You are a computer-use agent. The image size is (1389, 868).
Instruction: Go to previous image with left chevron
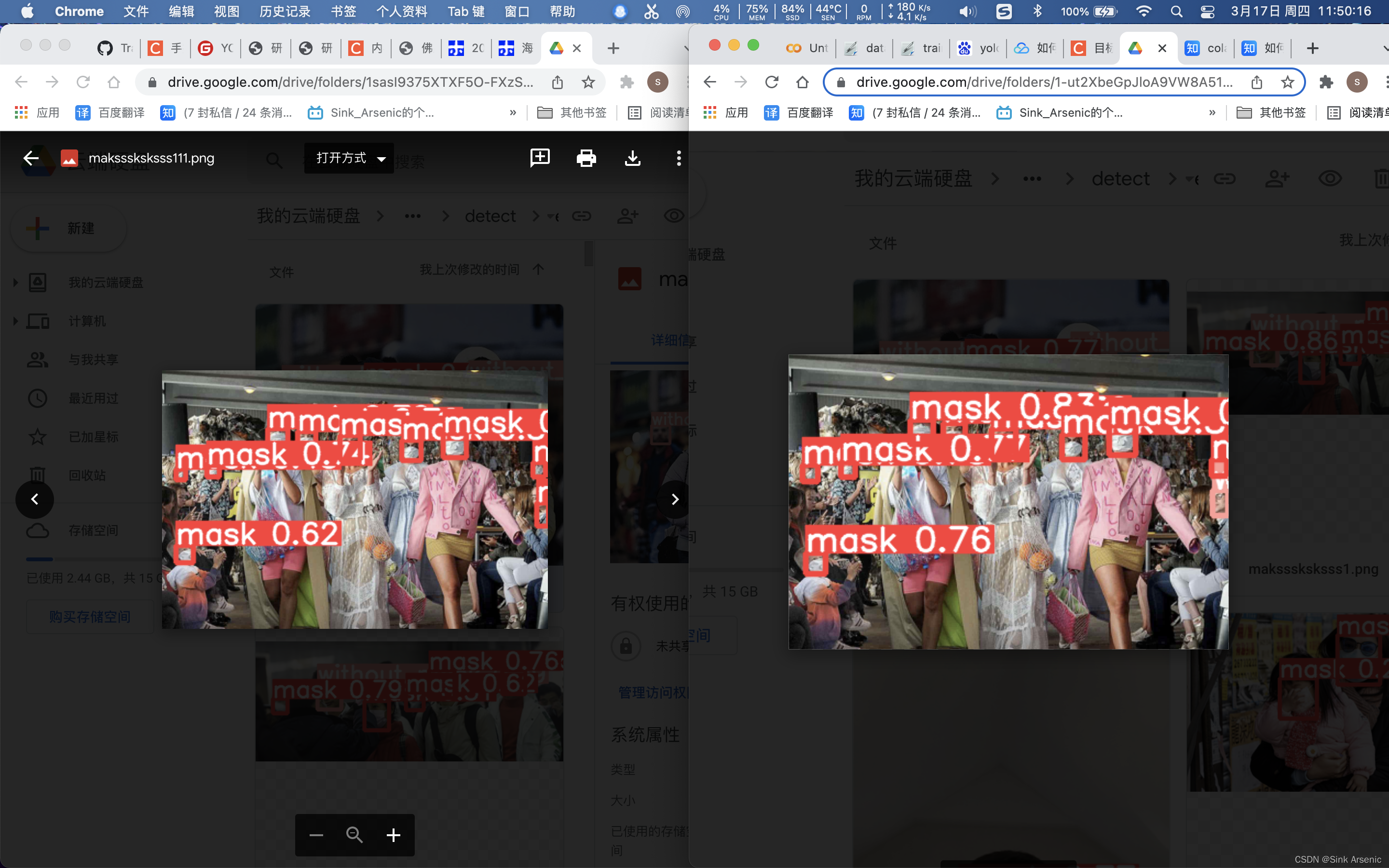(x=34, y=500)
